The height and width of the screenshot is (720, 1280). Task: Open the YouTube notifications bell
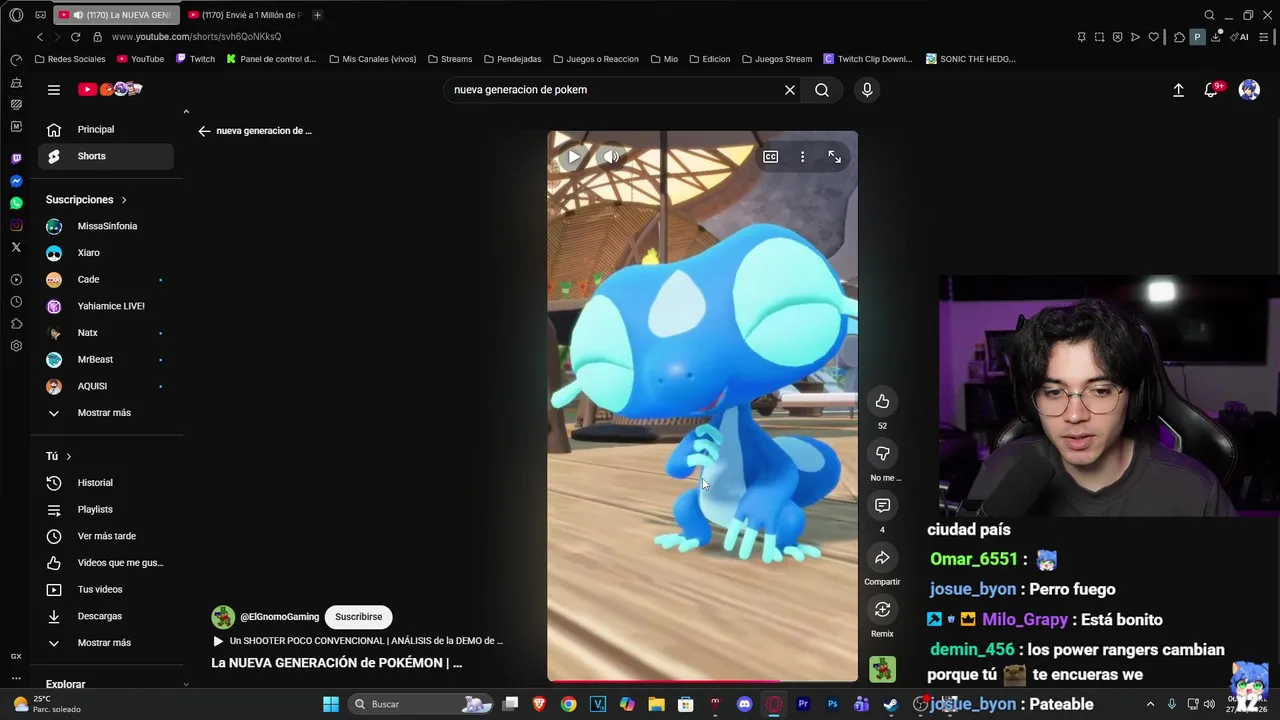click(x=1212, y=90)
